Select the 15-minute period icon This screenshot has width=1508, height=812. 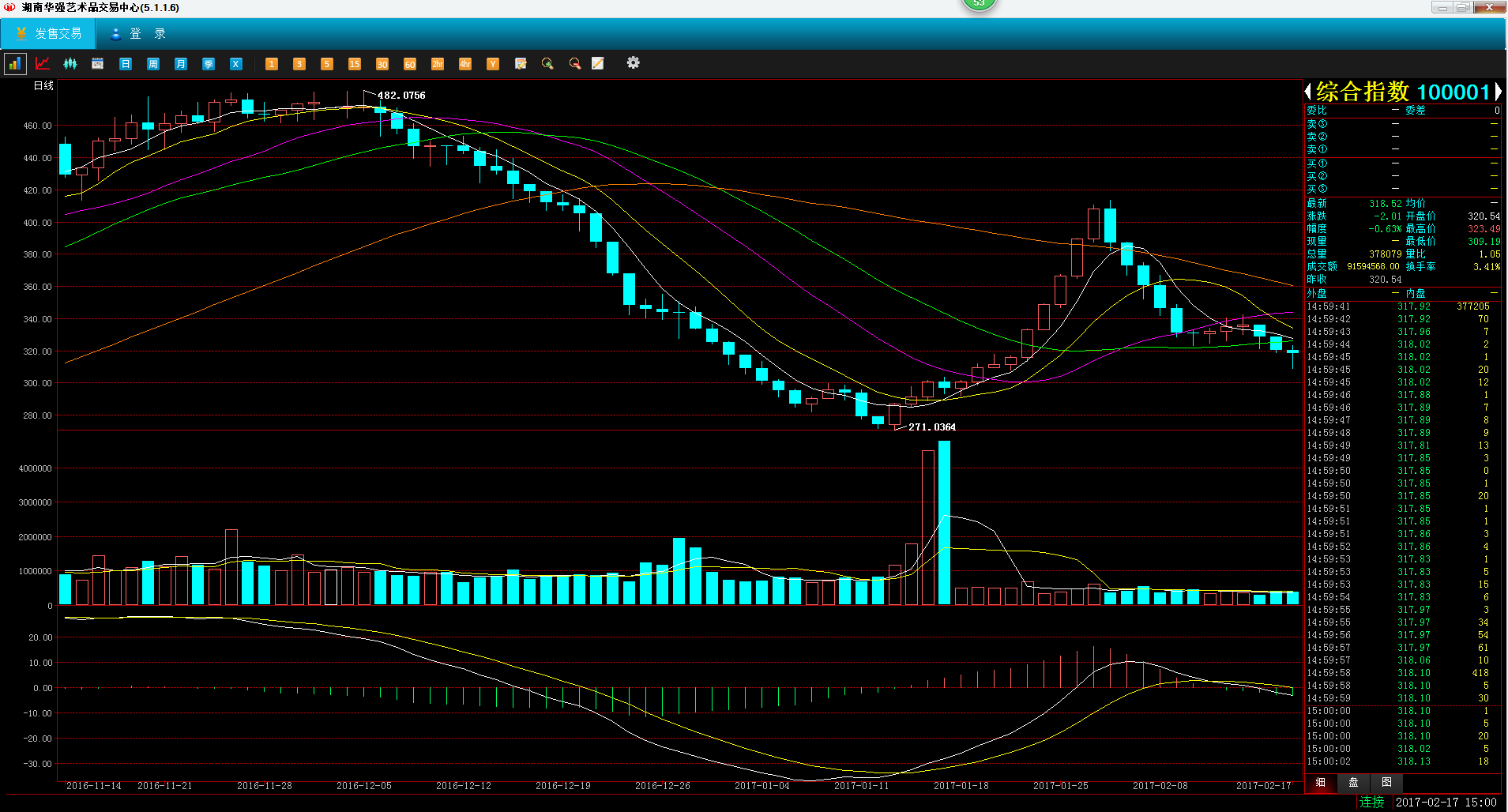(x=355, y=64)
